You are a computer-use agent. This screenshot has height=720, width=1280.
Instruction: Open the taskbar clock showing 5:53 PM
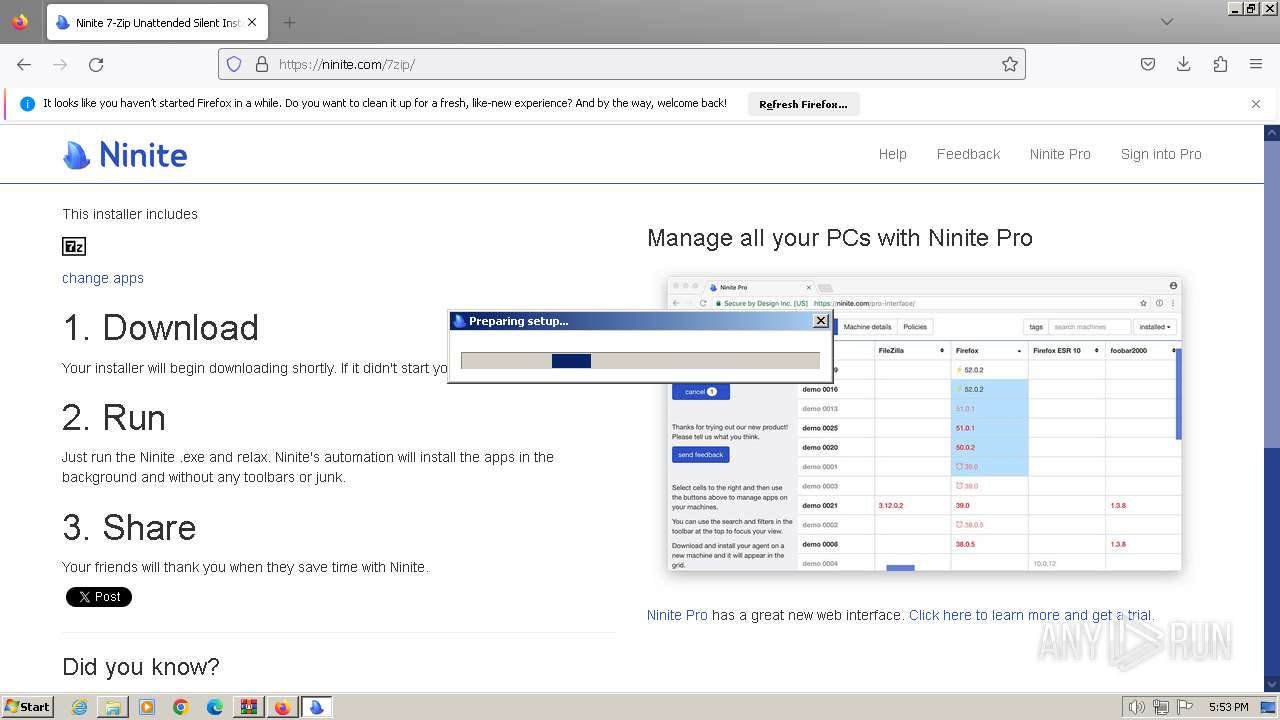(x=1228, y=707)
